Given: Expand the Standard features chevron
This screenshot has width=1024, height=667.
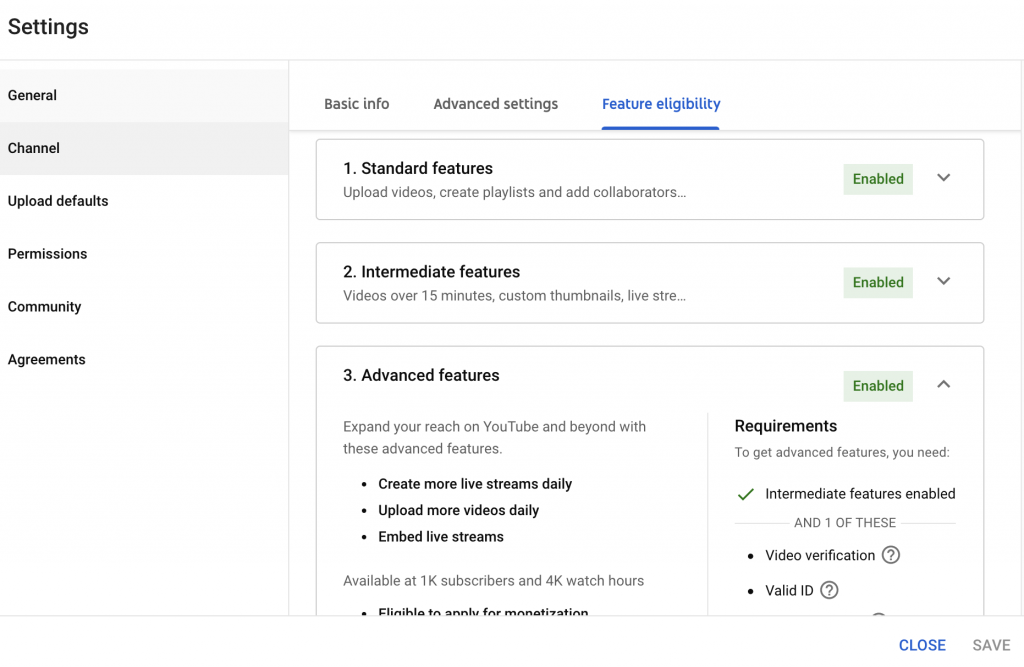Looking at the screenshot, I should point(944,178).
